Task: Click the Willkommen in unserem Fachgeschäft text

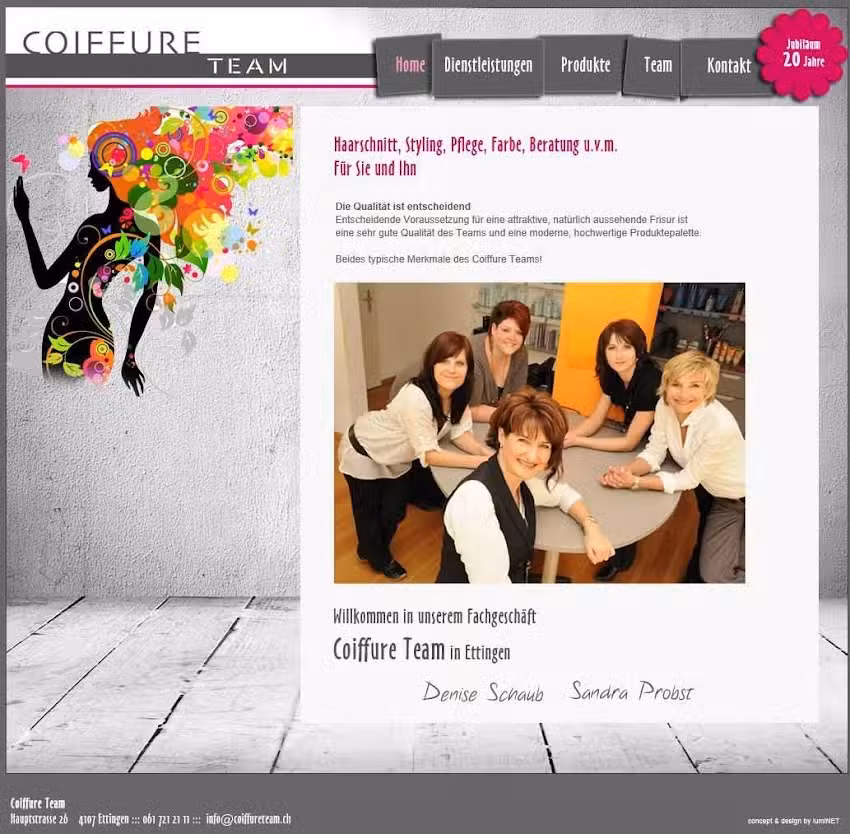Action: [x=433, y=617]
